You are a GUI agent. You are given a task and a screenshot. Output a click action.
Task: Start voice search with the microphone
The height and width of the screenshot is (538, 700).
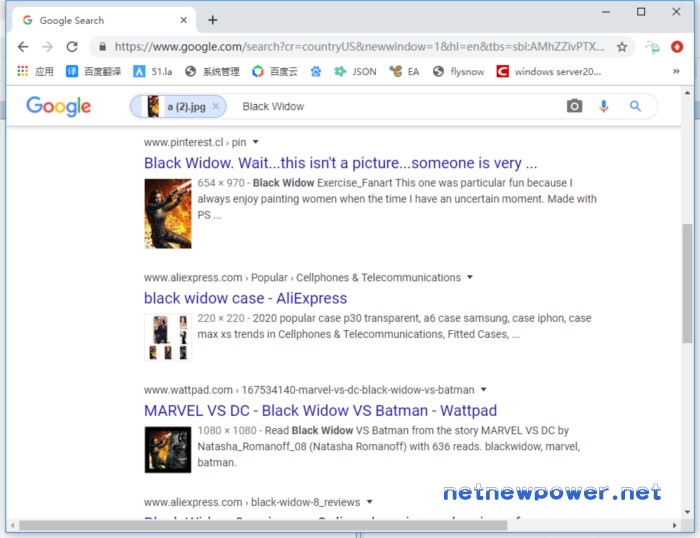[x=604, y=106]
